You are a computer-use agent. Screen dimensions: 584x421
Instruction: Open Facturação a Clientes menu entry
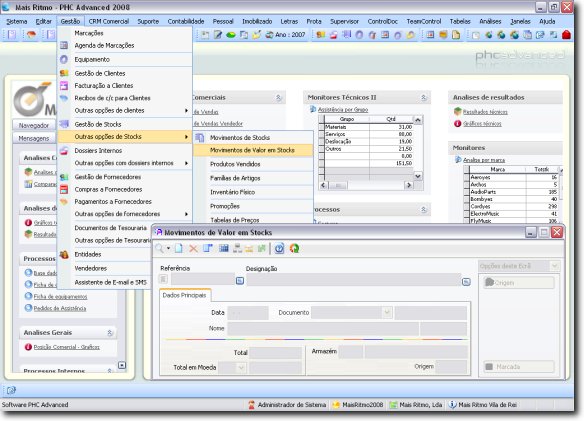125,86
